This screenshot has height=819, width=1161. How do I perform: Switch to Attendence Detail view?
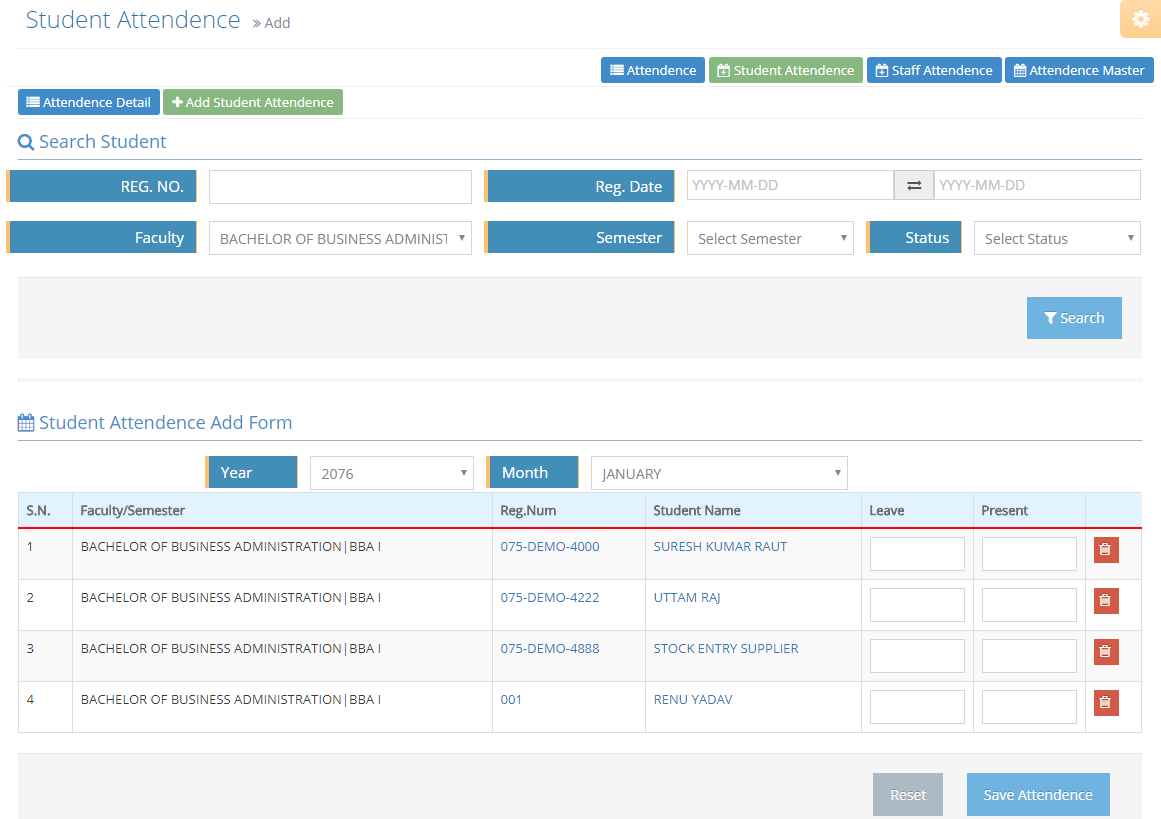88,102
